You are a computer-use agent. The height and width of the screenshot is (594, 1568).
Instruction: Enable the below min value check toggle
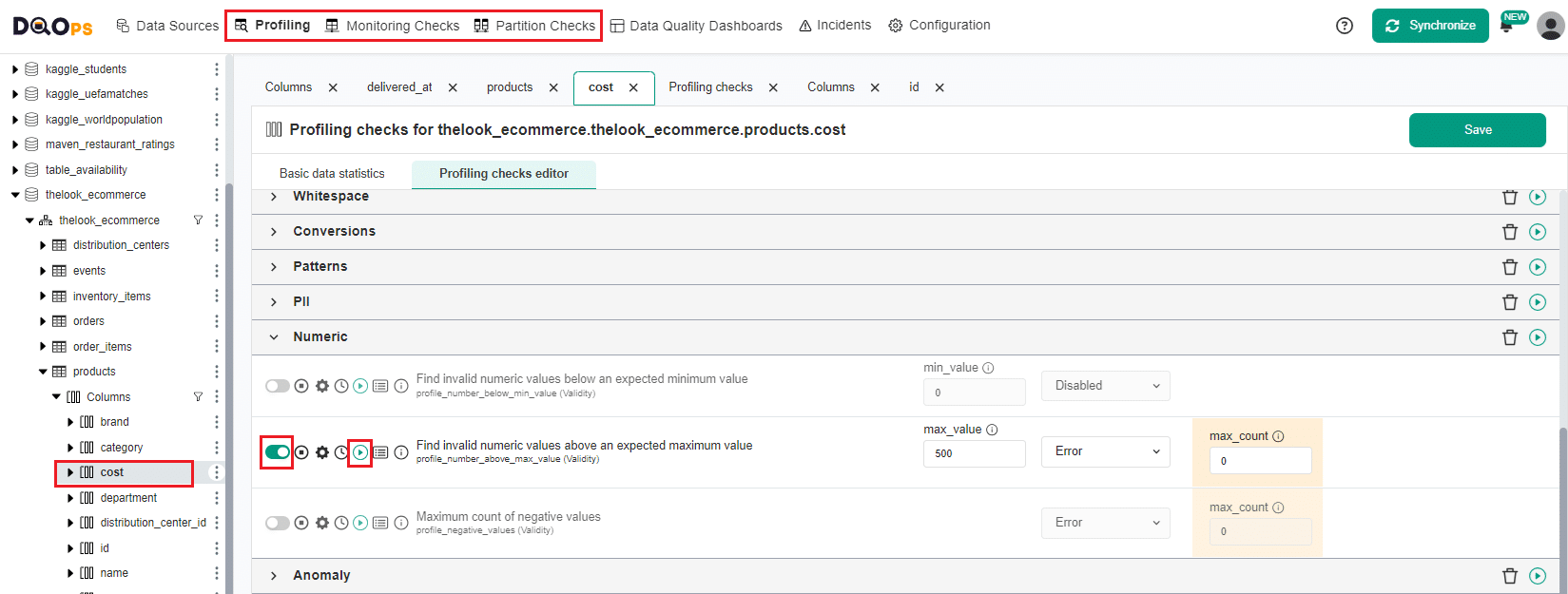pos(278,386)
